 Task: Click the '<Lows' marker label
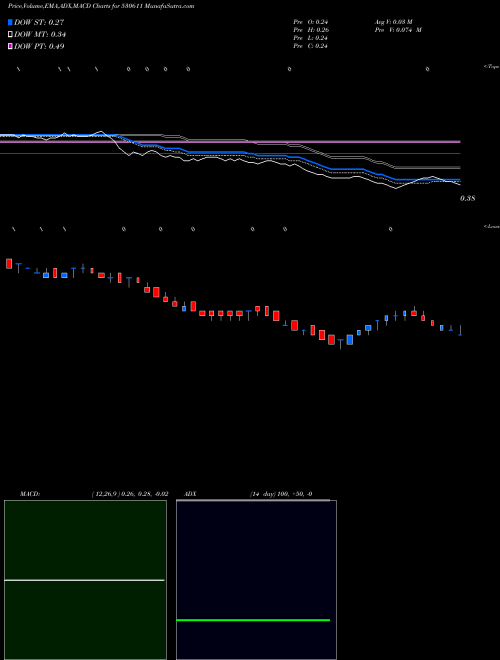pos(492,227)
